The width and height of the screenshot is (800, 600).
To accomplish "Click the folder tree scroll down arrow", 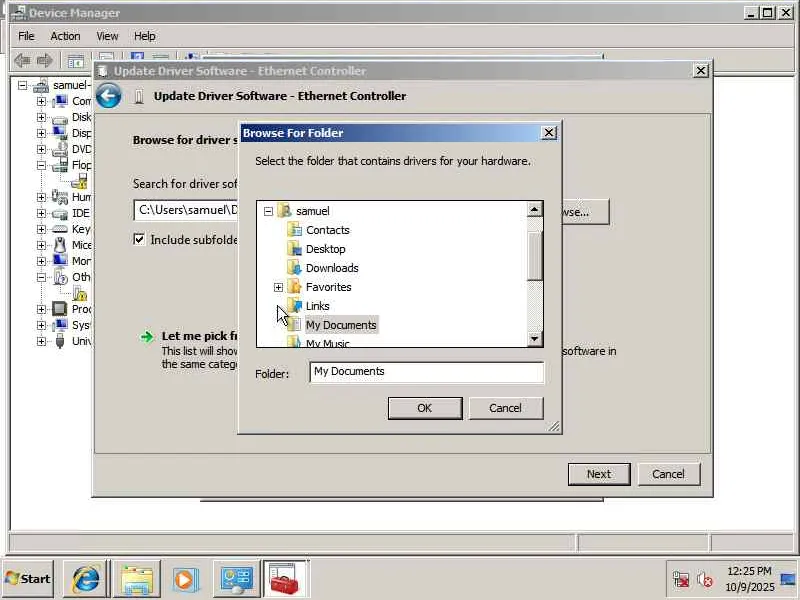I will pos(534,338).
